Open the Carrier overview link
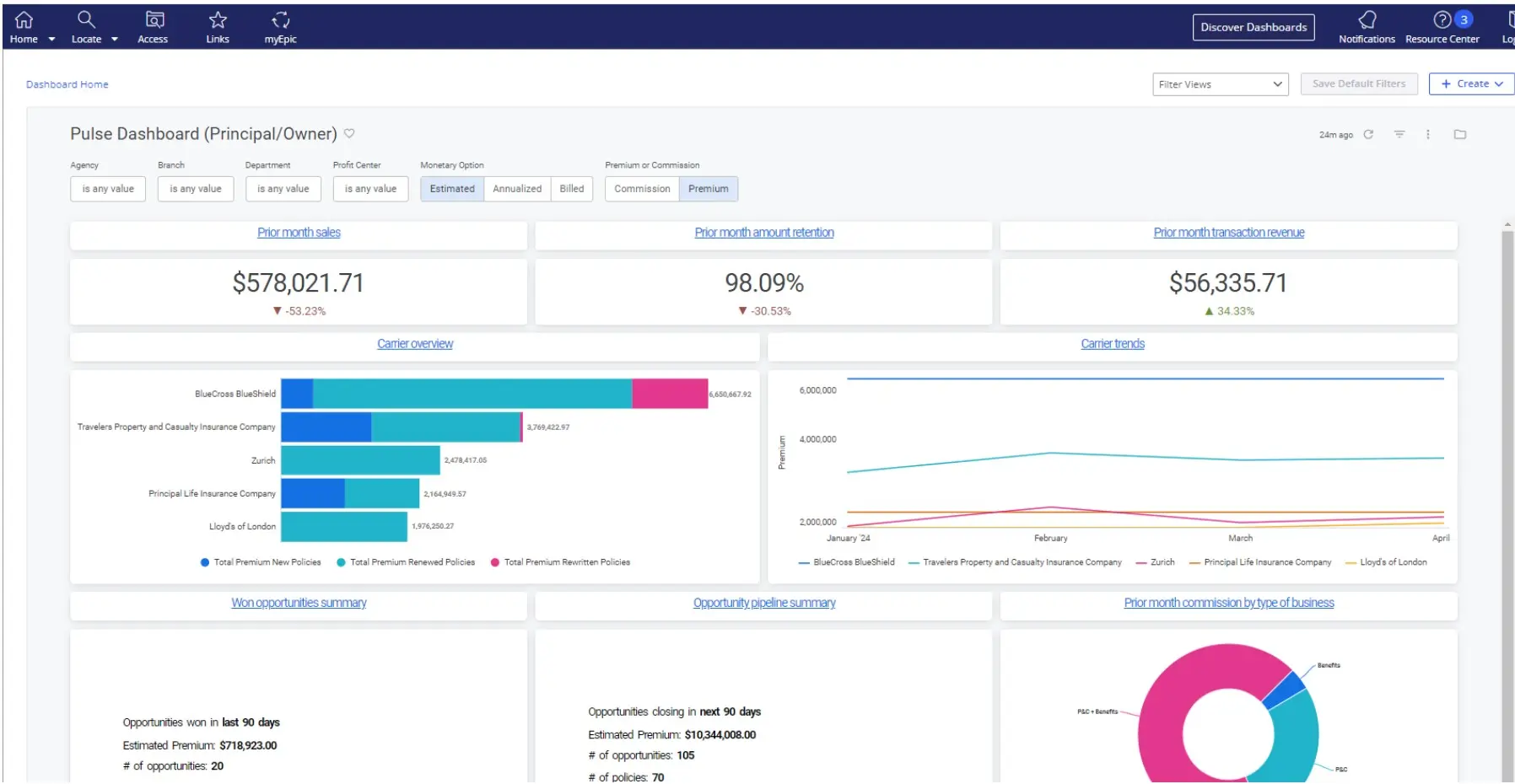The width and height of the screenshot is (1515, 784). [415, 344]
